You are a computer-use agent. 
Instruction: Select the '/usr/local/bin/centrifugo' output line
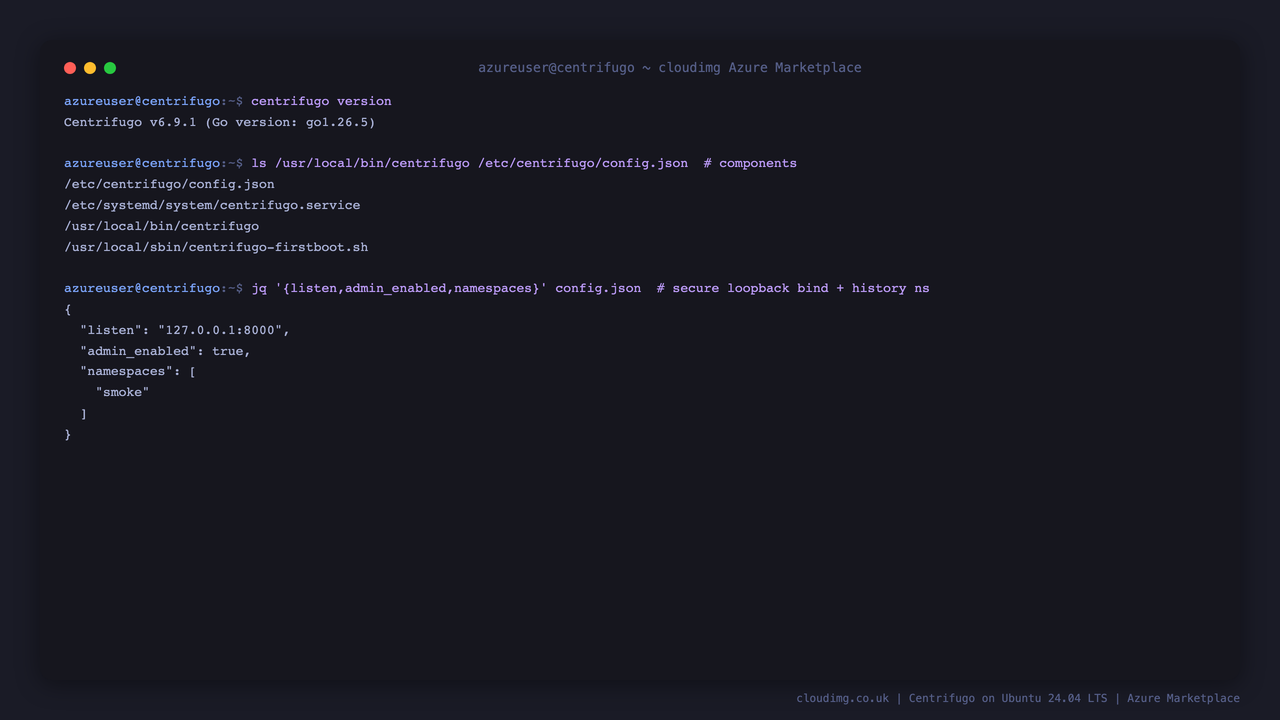161,226
